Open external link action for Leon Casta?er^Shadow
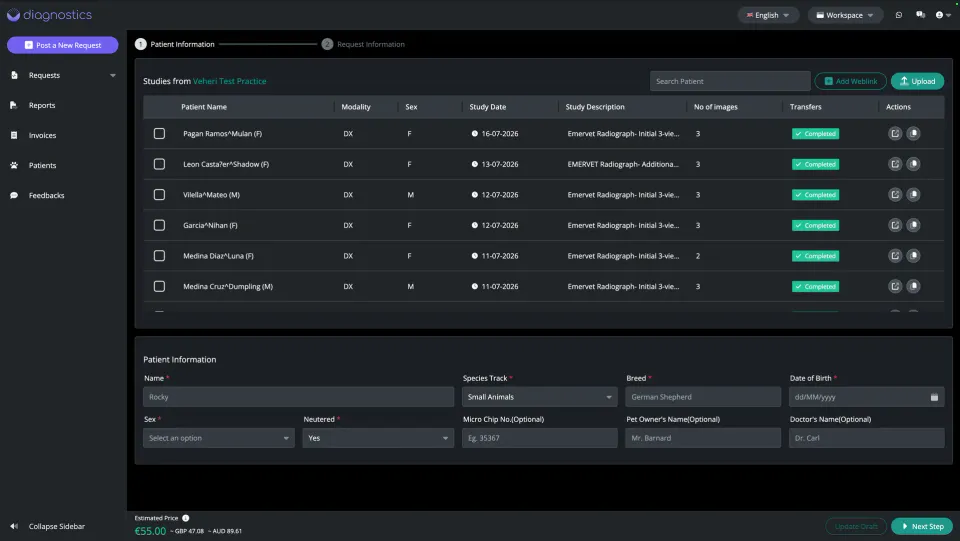The width and height of the screenshot is (960, 541). click(x=895, y=164)
